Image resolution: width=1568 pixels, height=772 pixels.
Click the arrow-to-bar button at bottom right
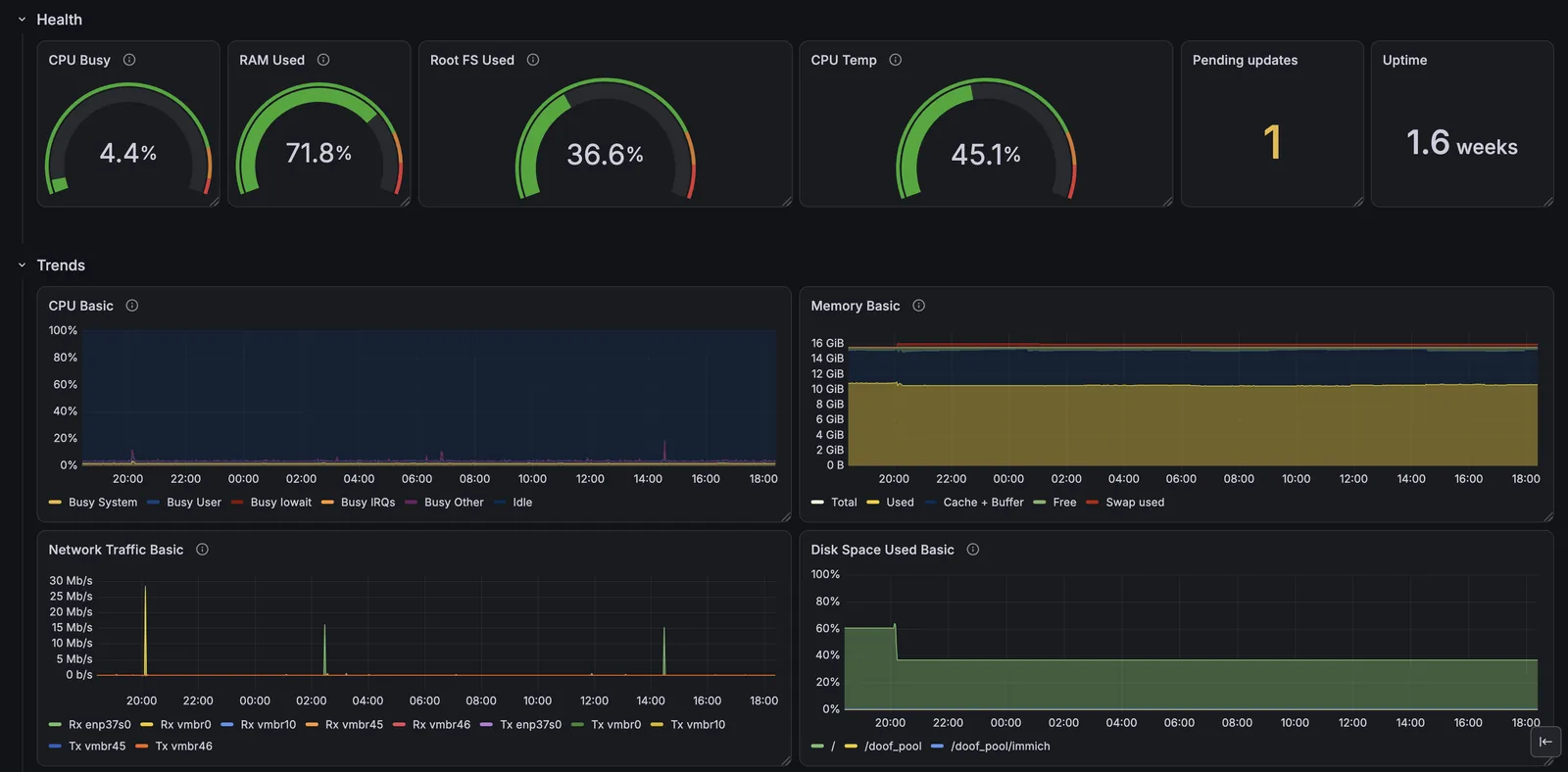(1545, 742)
